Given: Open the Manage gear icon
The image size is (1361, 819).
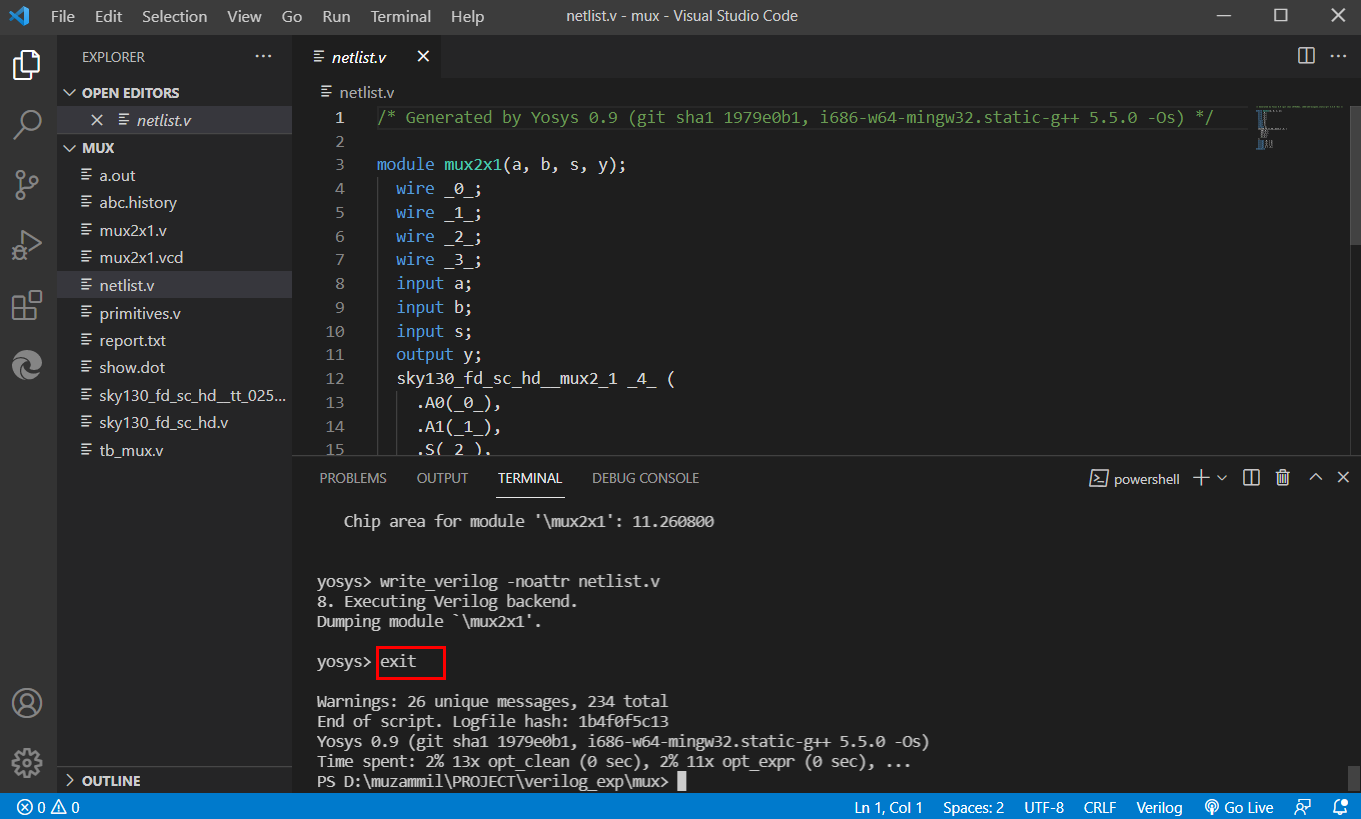Looking at the screenshot, I should click(27, 762).
